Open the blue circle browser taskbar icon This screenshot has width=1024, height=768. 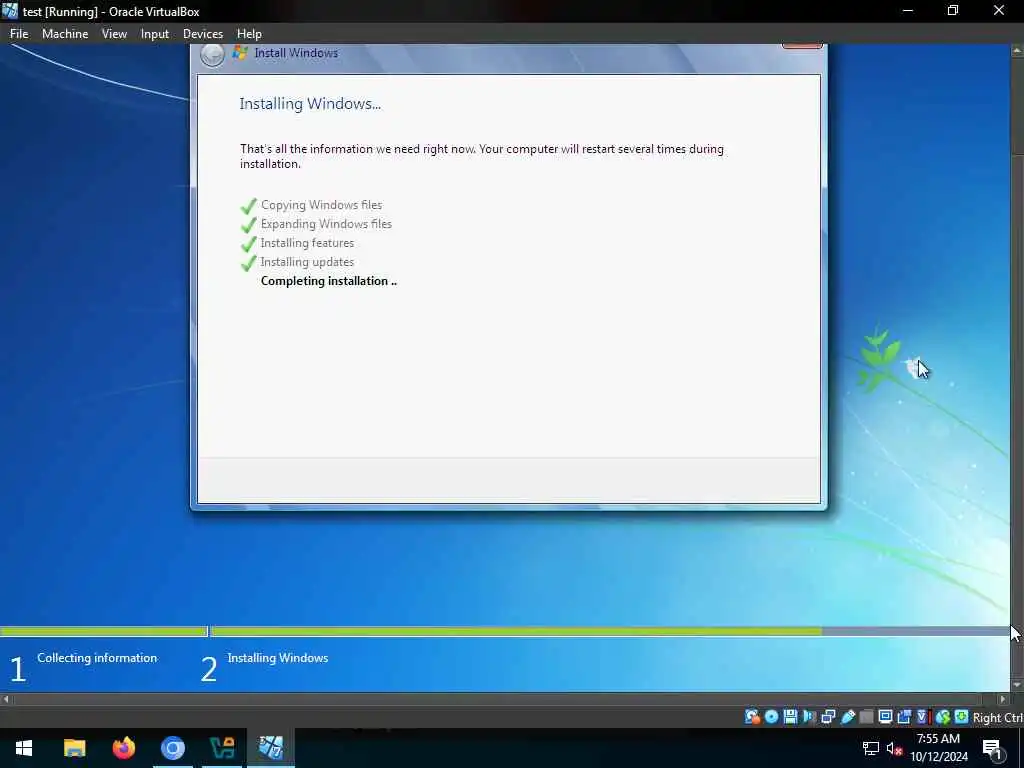click(x=173, y=748)
